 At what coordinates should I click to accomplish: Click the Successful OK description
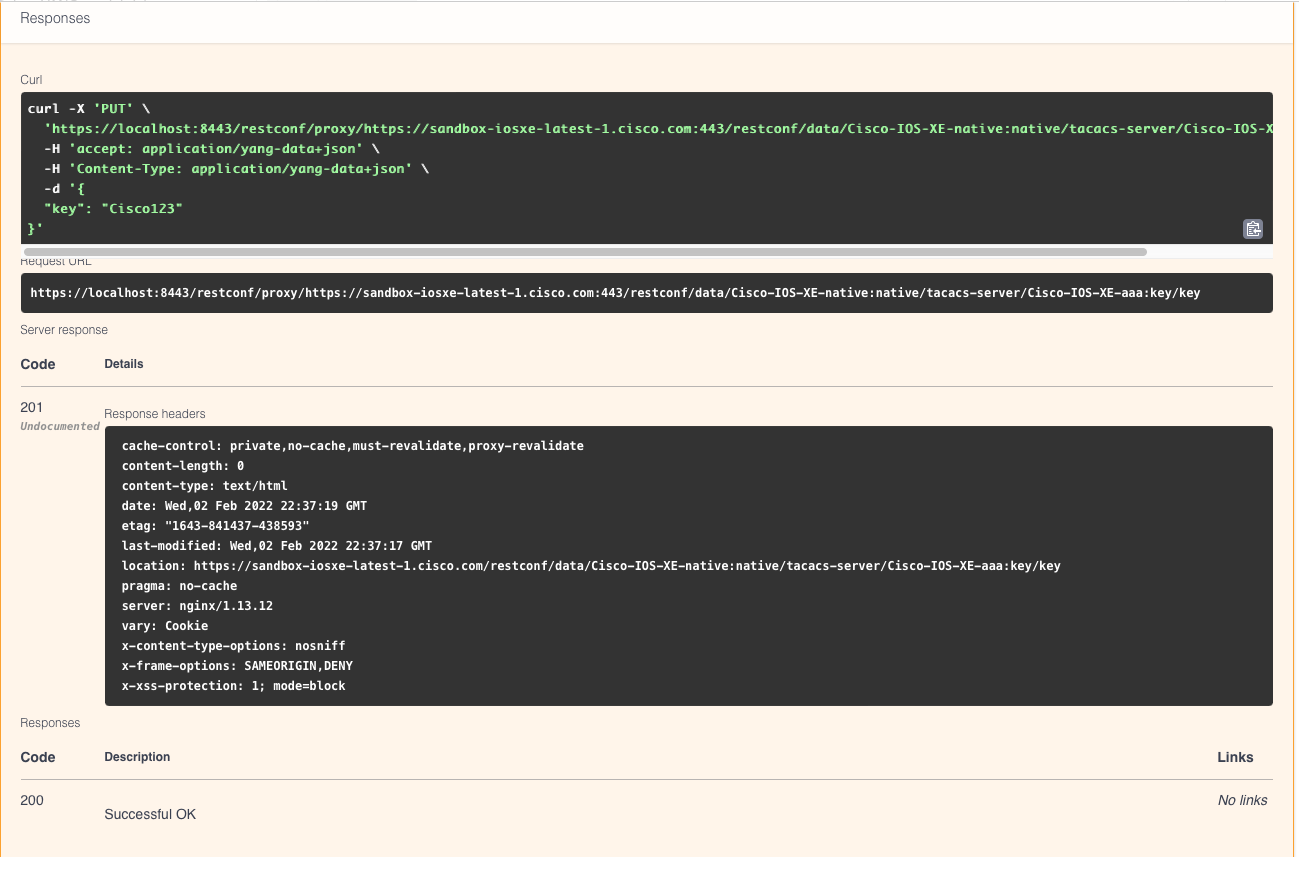[150, 814]
